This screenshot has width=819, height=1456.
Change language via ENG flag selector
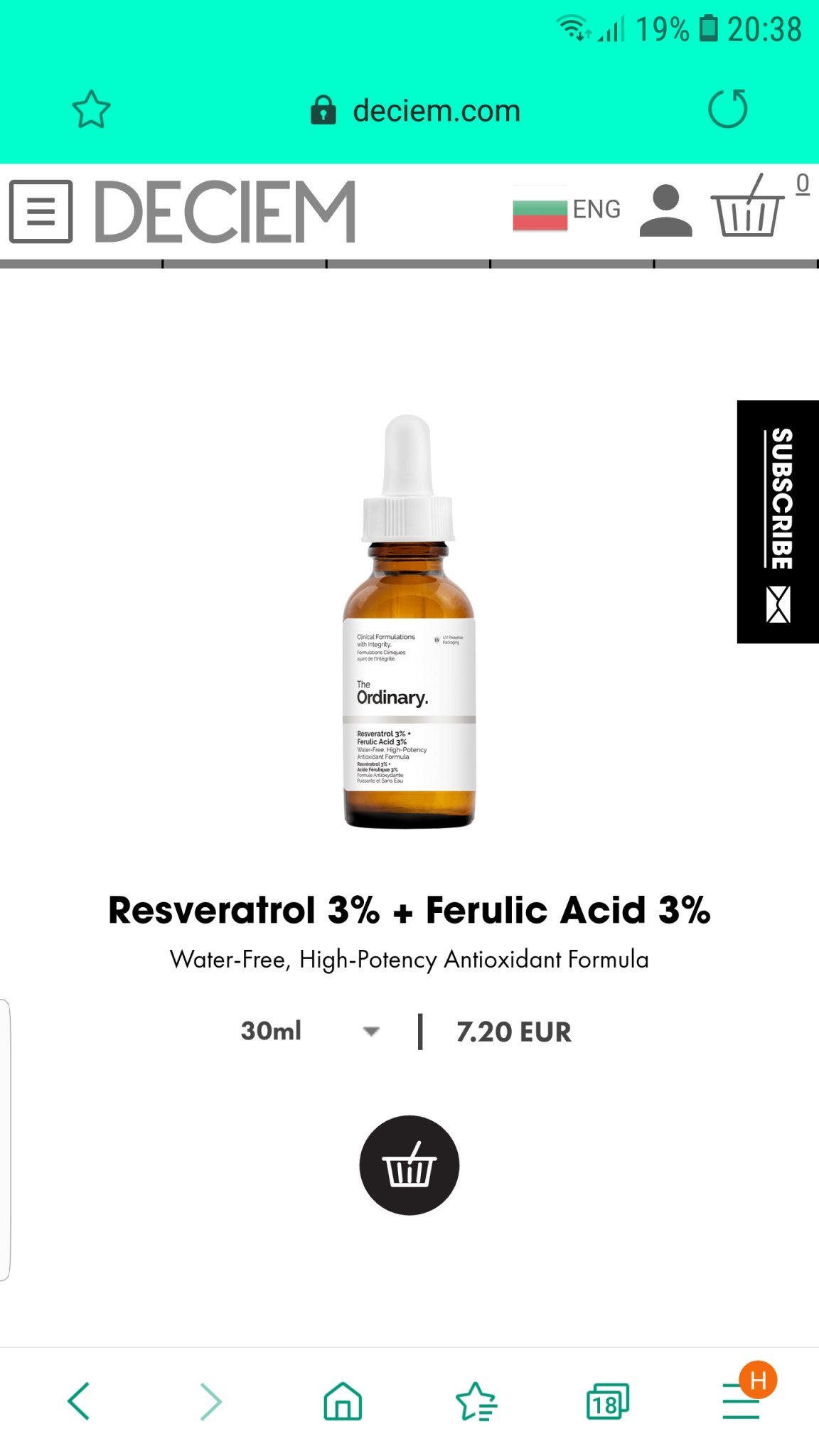[567, 209]
